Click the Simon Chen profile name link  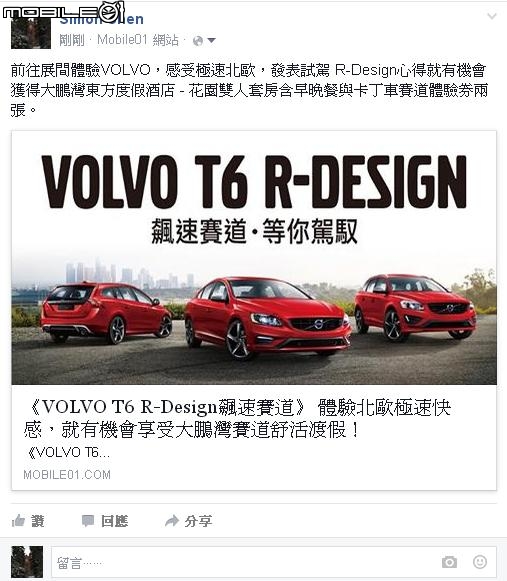[102, 19]
